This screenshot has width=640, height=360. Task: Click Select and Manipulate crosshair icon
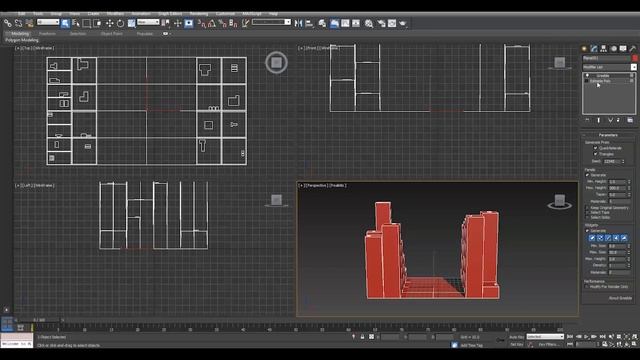(x=178, y=23)
